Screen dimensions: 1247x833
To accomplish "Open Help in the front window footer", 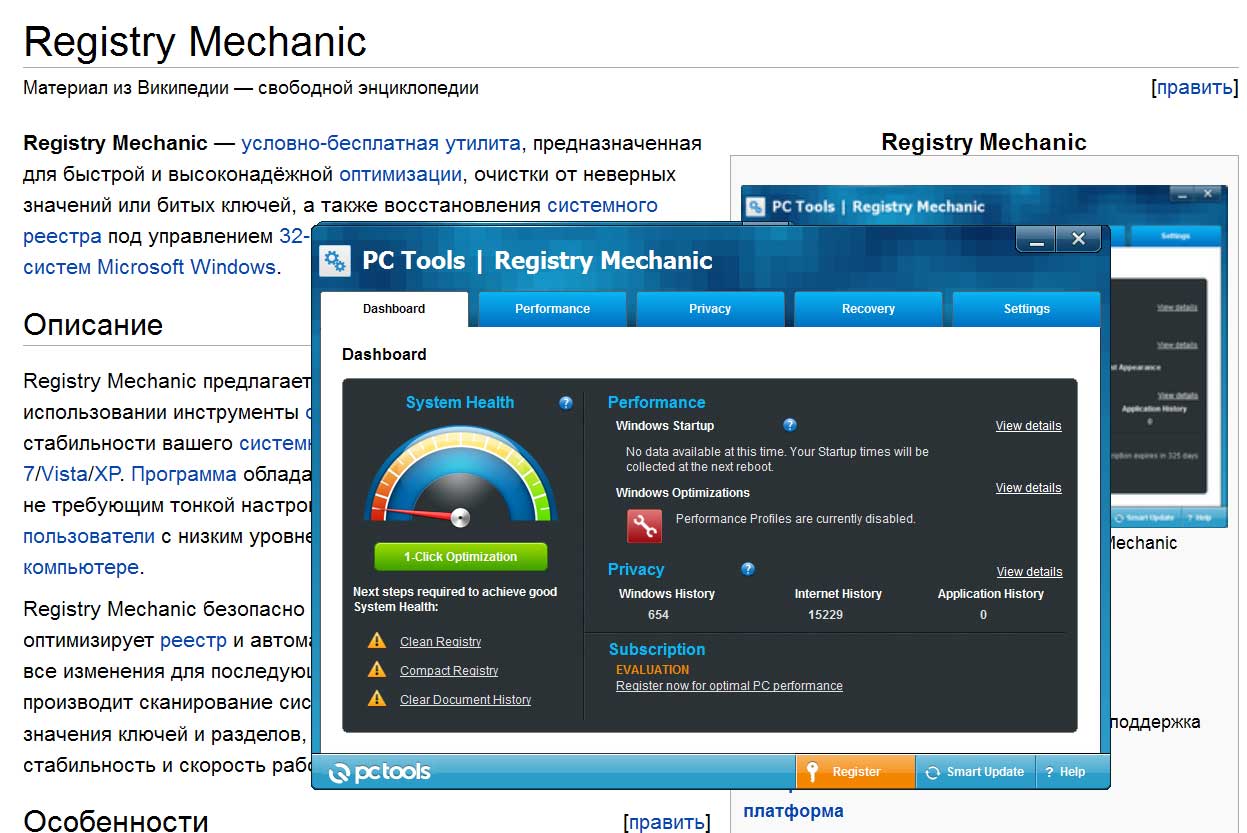I will pyautogui.click(x=1066, y=772).
